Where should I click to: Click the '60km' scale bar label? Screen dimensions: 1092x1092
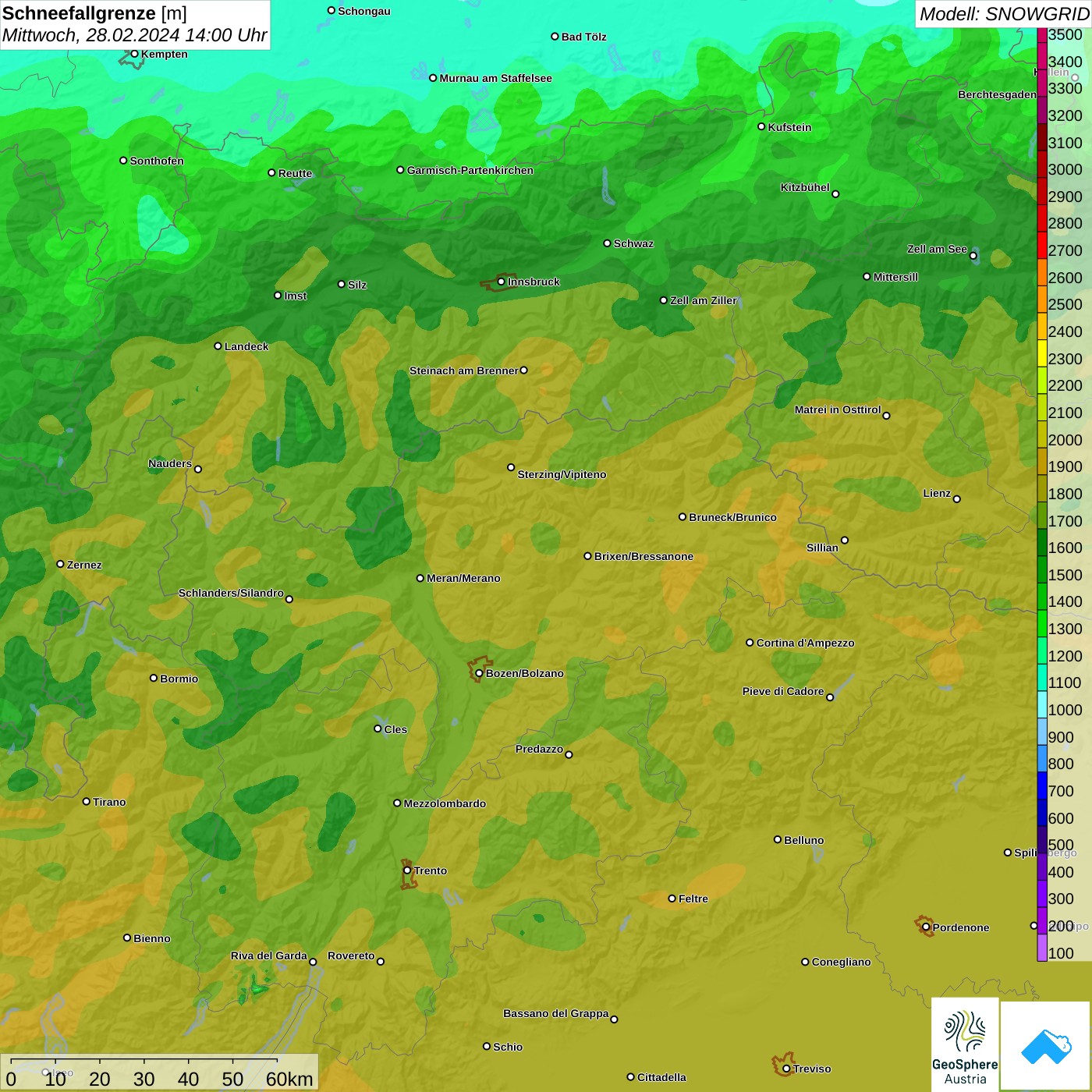[x=289, y=1079]
